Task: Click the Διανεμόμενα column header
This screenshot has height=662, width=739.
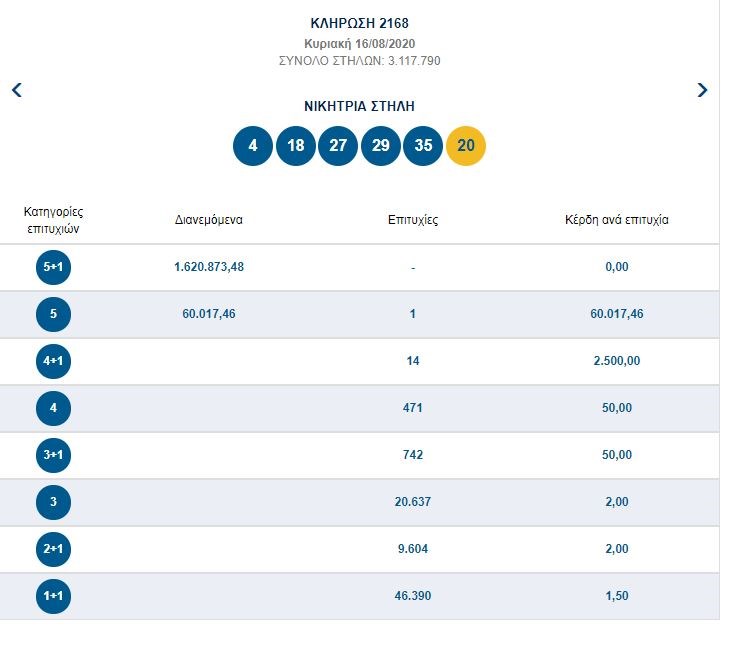Action: [209, 220]
